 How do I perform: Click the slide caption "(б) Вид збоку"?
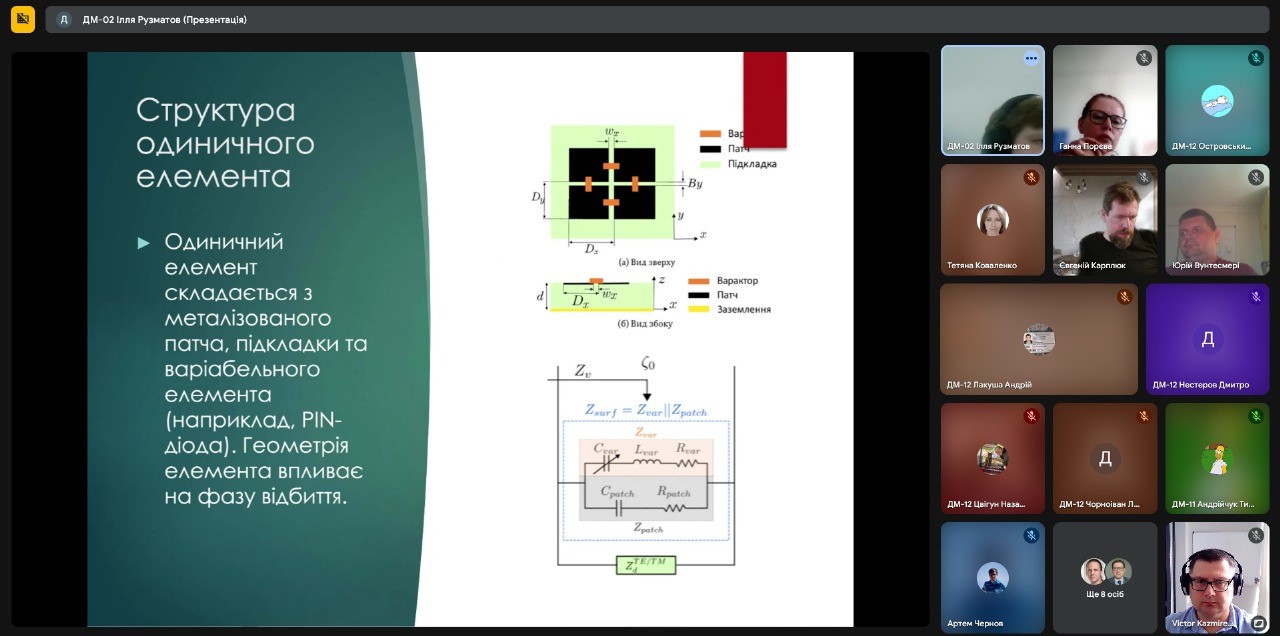click(x=646, y=323)
